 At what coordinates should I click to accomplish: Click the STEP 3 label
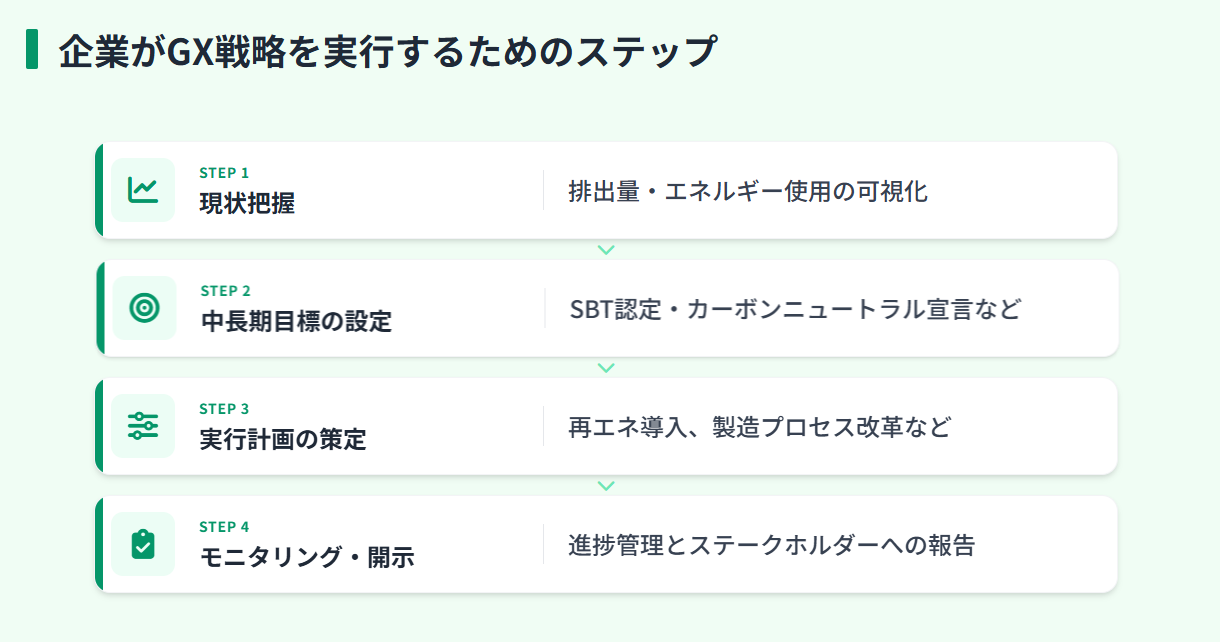tap(224, 409)
